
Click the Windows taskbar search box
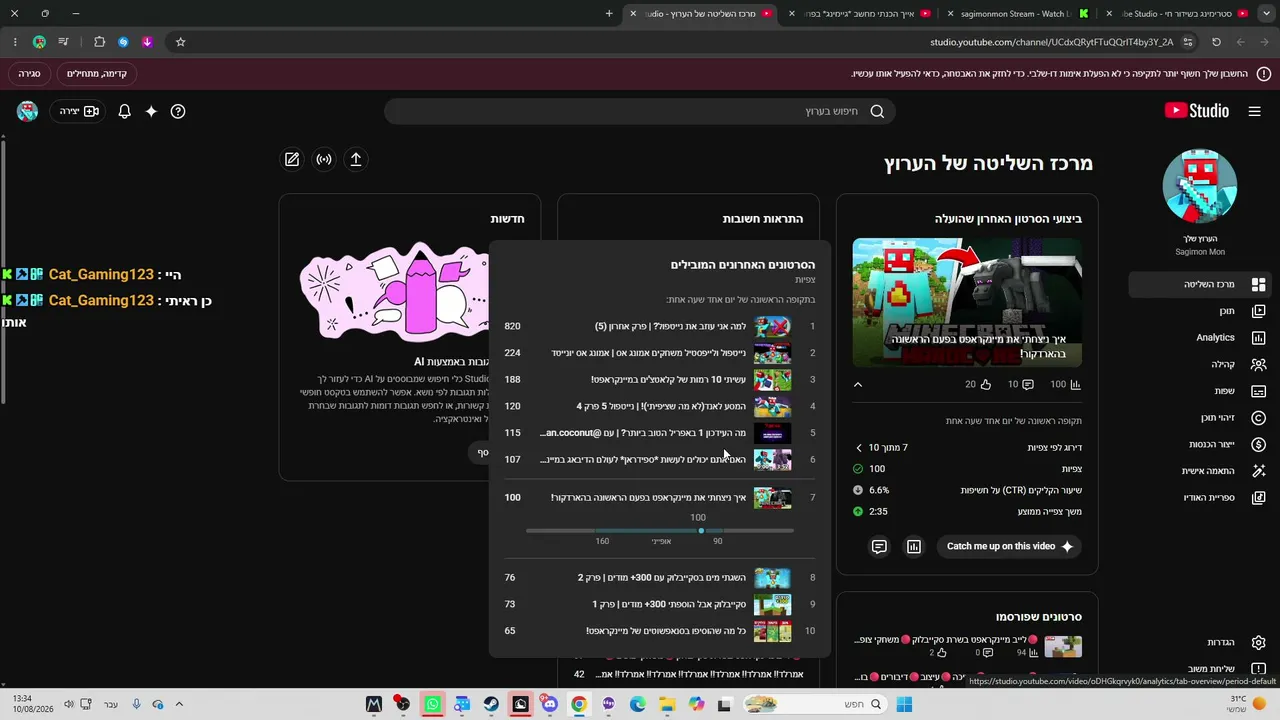[x=815, y=704]
